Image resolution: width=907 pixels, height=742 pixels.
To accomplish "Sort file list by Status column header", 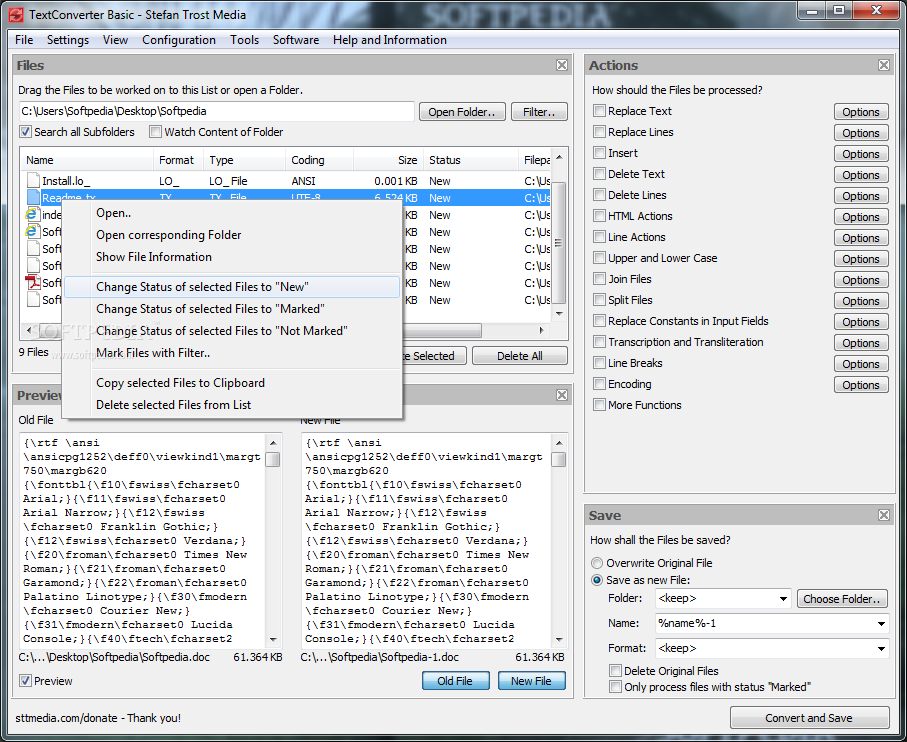I will (x=471, y=160).
